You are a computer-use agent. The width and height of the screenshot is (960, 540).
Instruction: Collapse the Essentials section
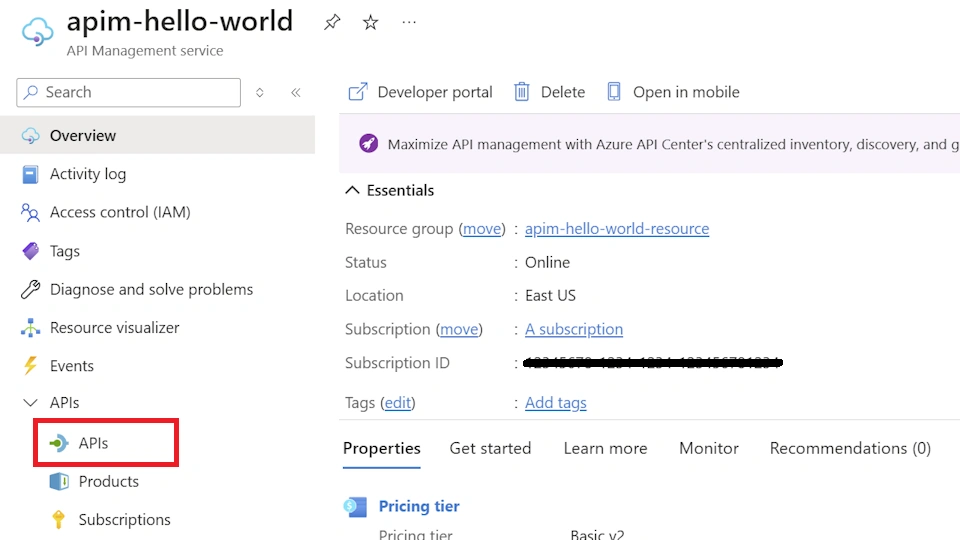click(352, 190)
